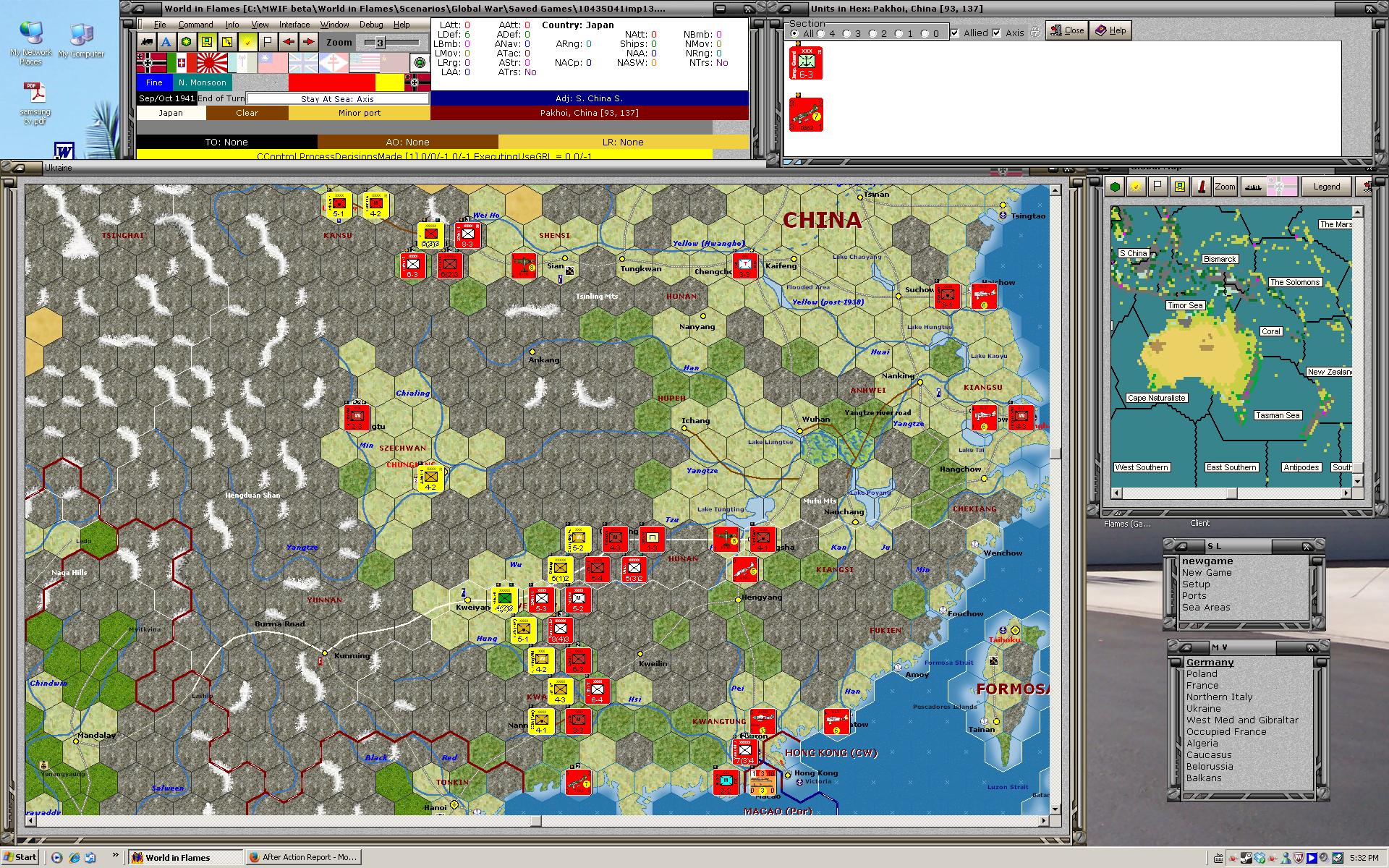The width and height of the screenshot is (1389, 868).
Task: Open the Debug menu
Action: [x=371, y=25]
